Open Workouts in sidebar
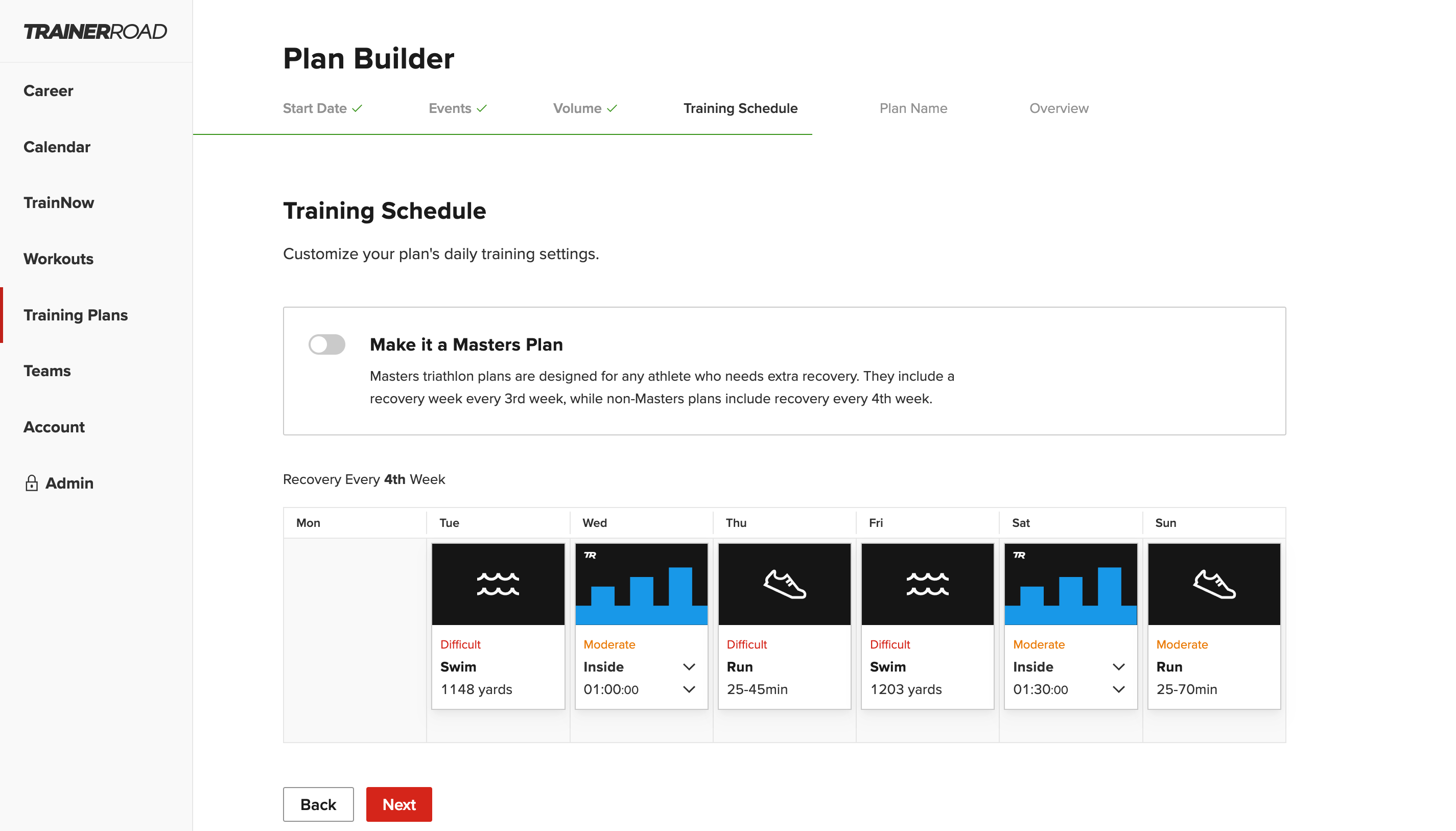This screenshot has width=1456, height=831. click(58, 259)
